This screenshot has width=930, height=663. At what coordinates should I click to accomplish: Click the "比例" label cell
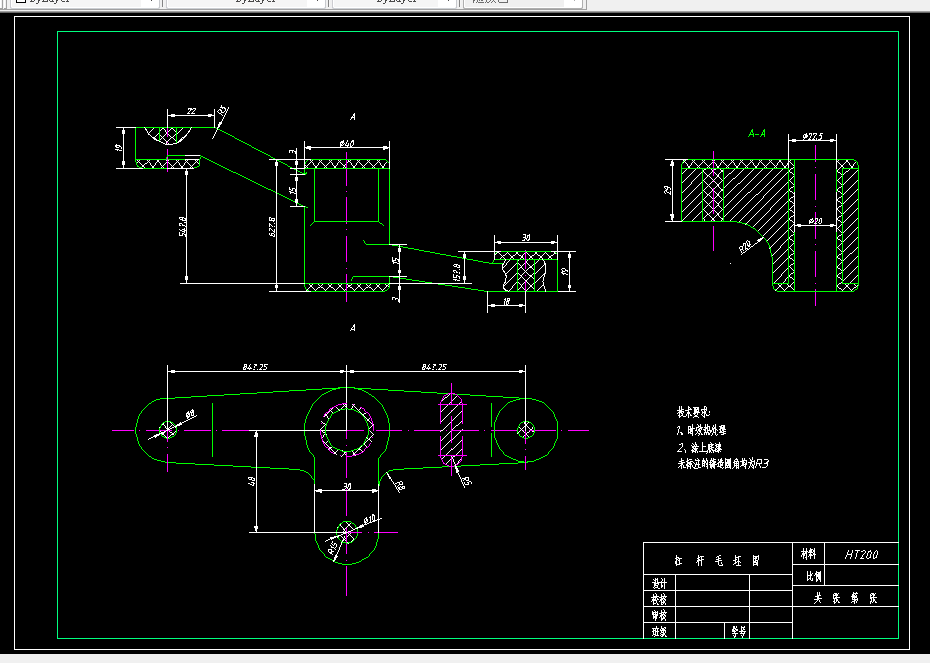point(808,576)
